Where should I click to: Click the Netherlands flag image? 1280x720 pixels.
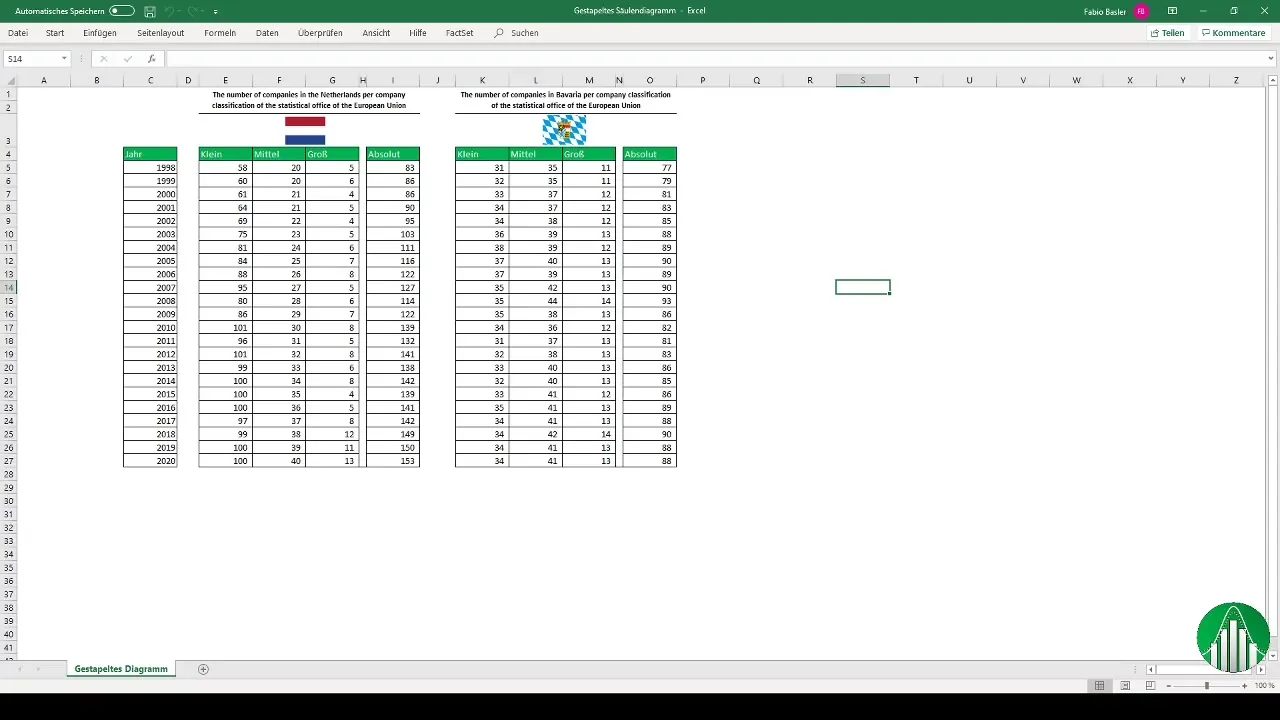click(305, 131)
